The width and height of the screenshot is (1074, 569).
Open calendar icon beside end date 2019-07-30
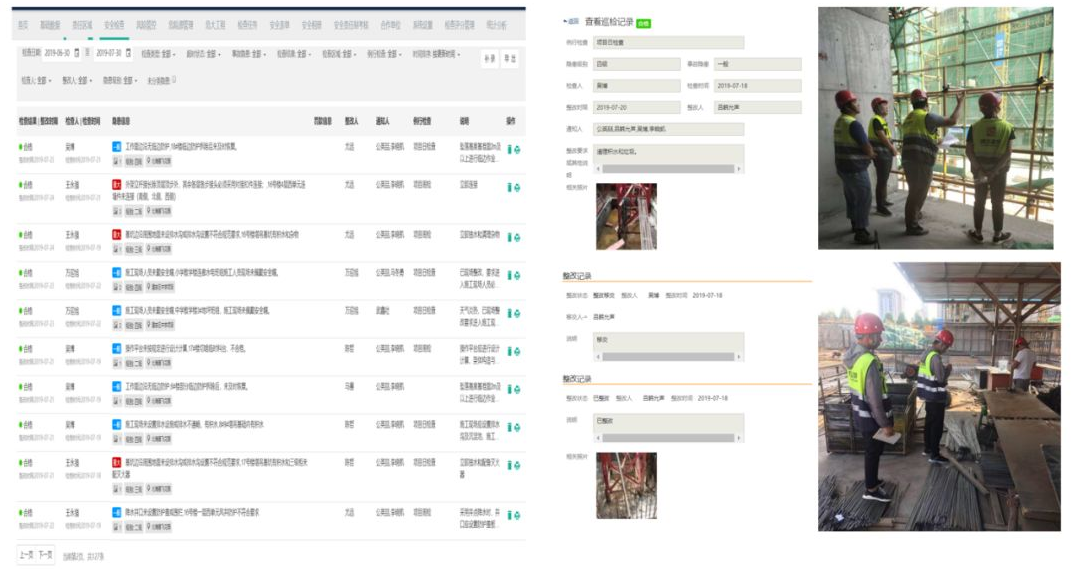[128, 53]
